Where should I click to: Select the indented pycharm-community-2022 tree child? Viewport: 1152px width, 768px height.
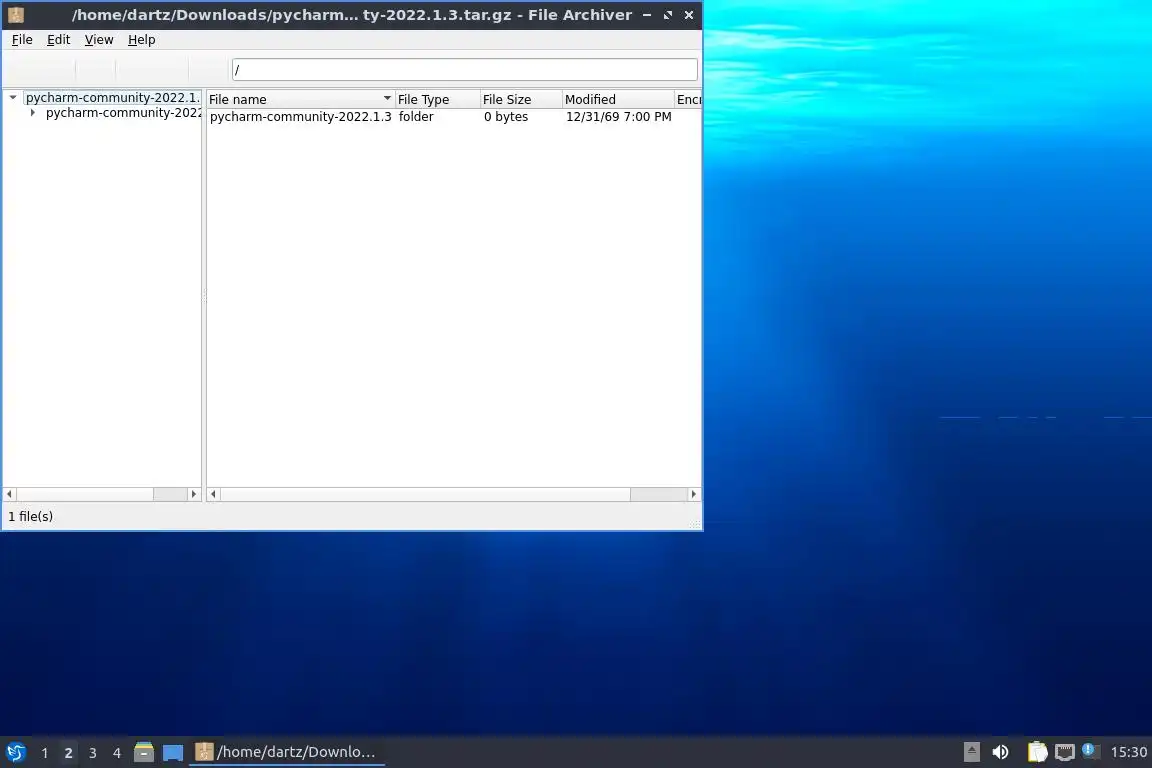tap(123, 112)
